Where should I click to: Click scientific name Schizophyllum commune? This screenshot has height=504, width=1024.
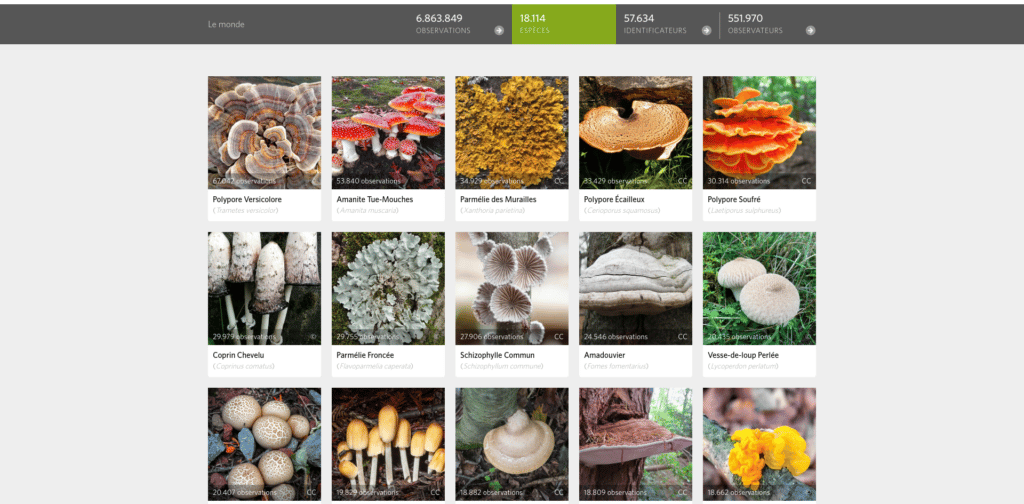502,366
